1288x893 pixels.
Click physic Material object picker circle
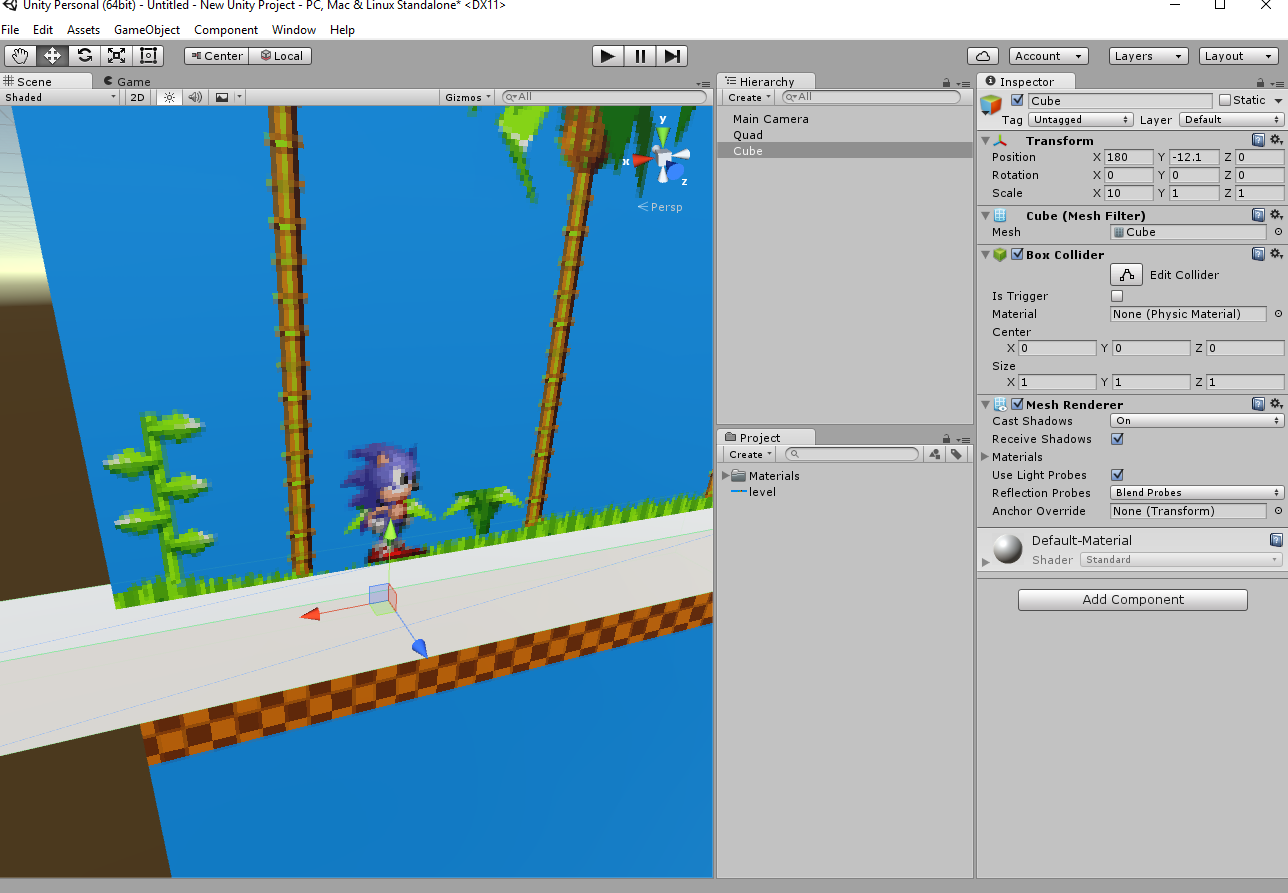pos(1277,314)
